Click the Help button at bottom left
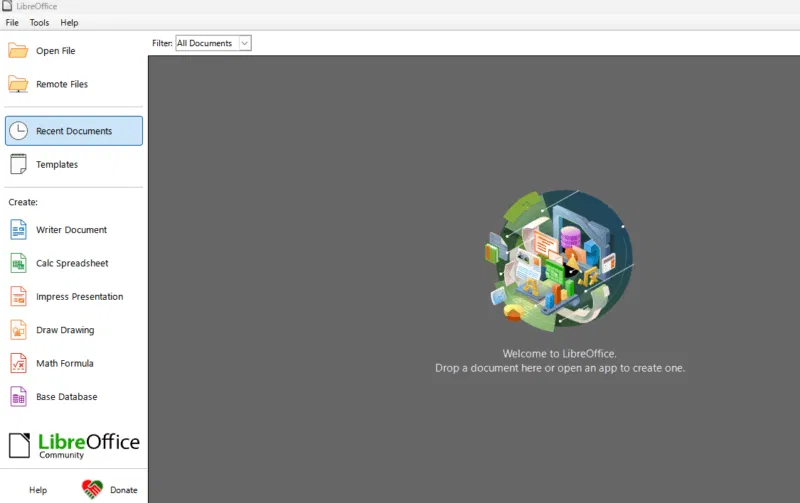The image size is (800, 503). [38, 490]
